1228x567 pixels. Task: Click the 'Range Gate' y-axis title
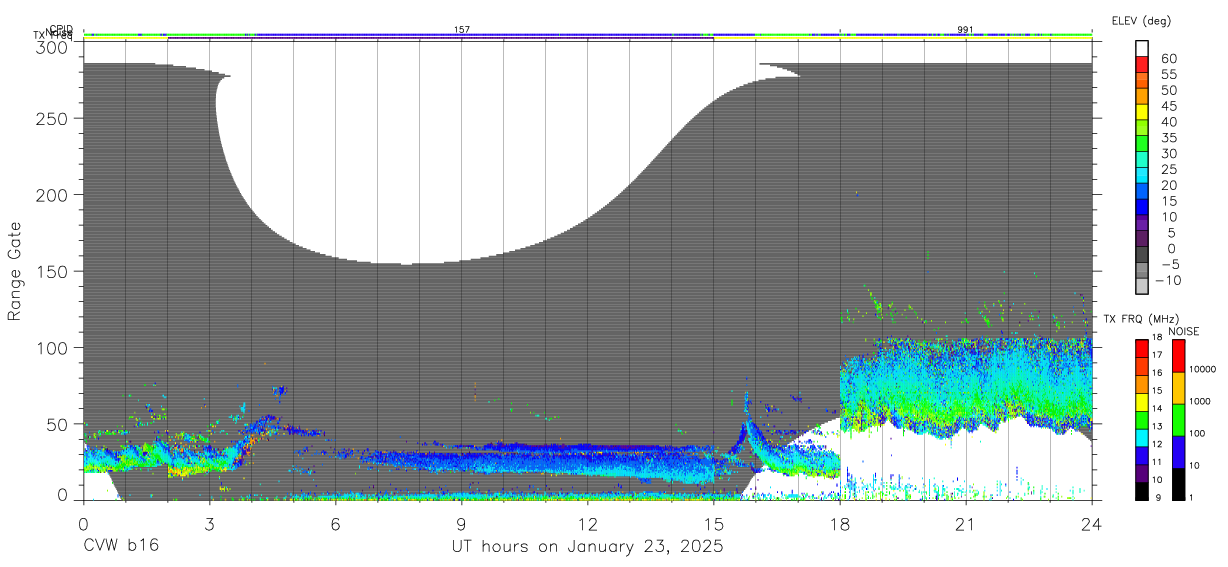(x=15, y=271)
